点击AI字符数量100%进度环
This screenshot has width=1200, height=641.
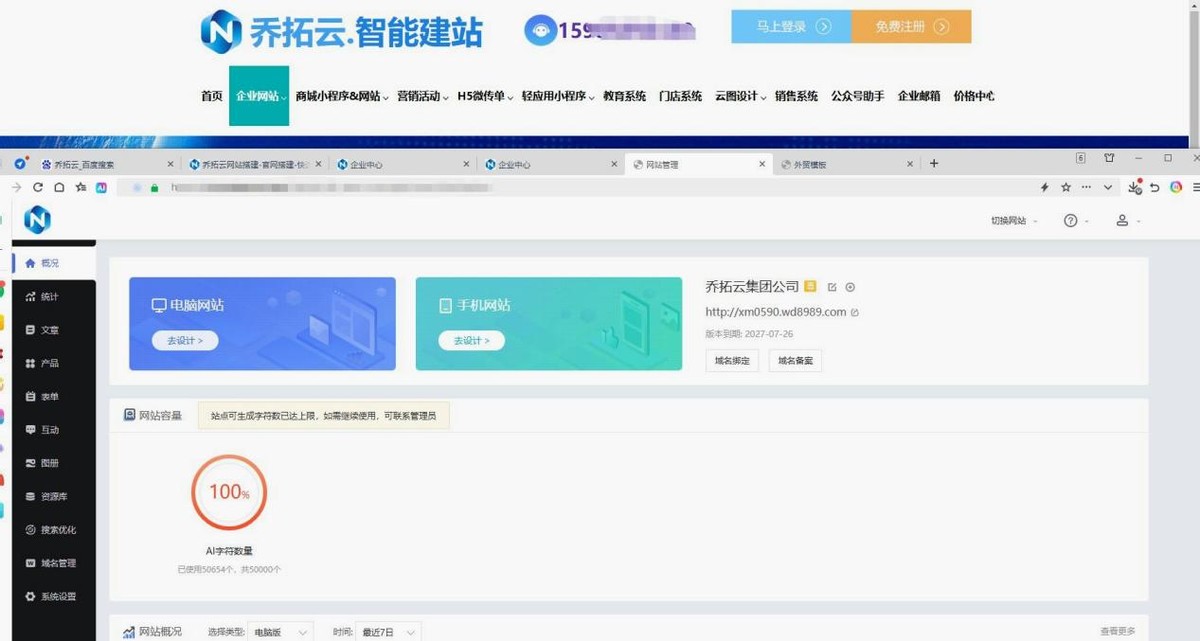pyautogui.click(x=228, y=491)
